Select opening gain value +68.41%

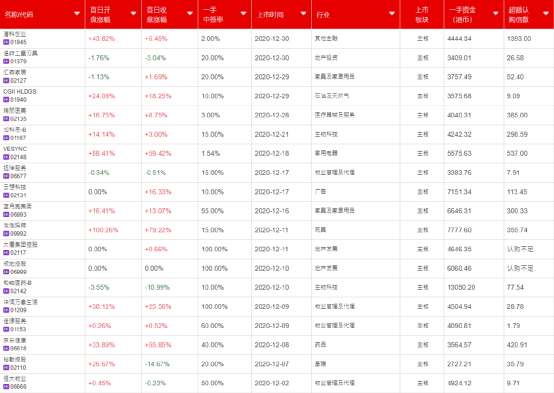pyautogui.click(x=101, y=153)
